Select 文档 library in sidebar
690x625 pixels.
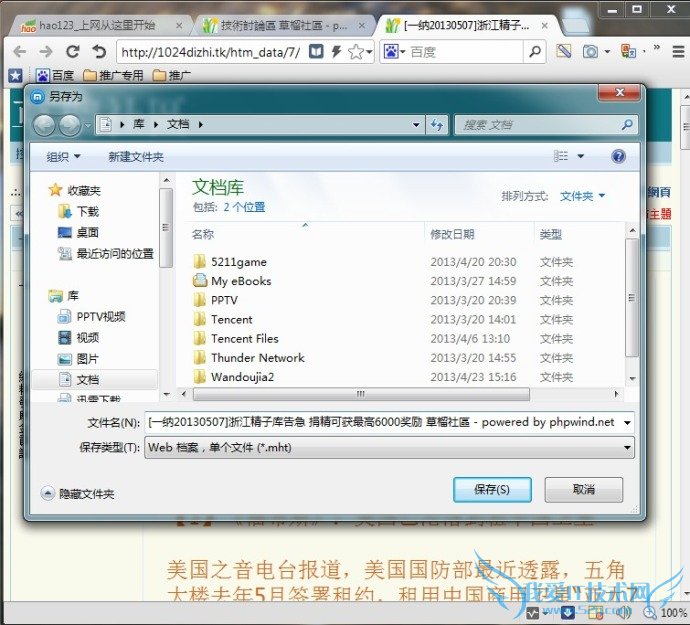94,379
